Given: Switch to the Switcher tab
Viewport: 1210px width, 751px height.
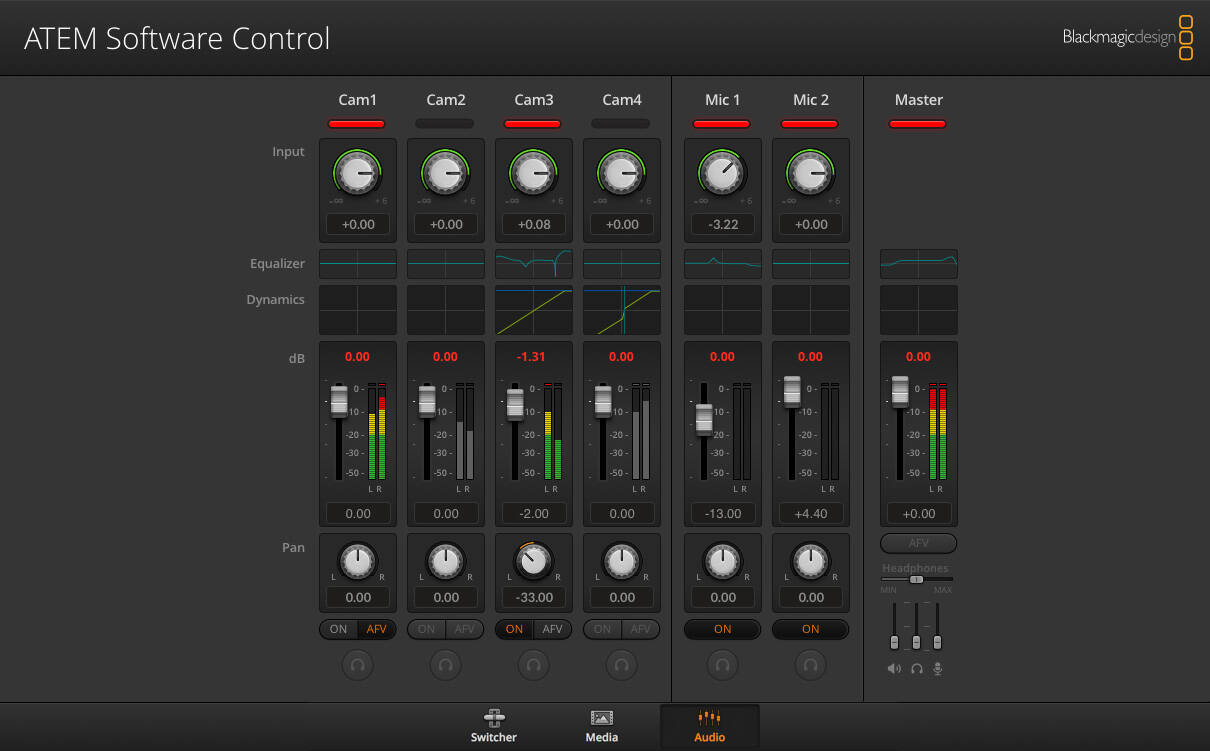Looking at the screenshot, I should coord(494,727).
